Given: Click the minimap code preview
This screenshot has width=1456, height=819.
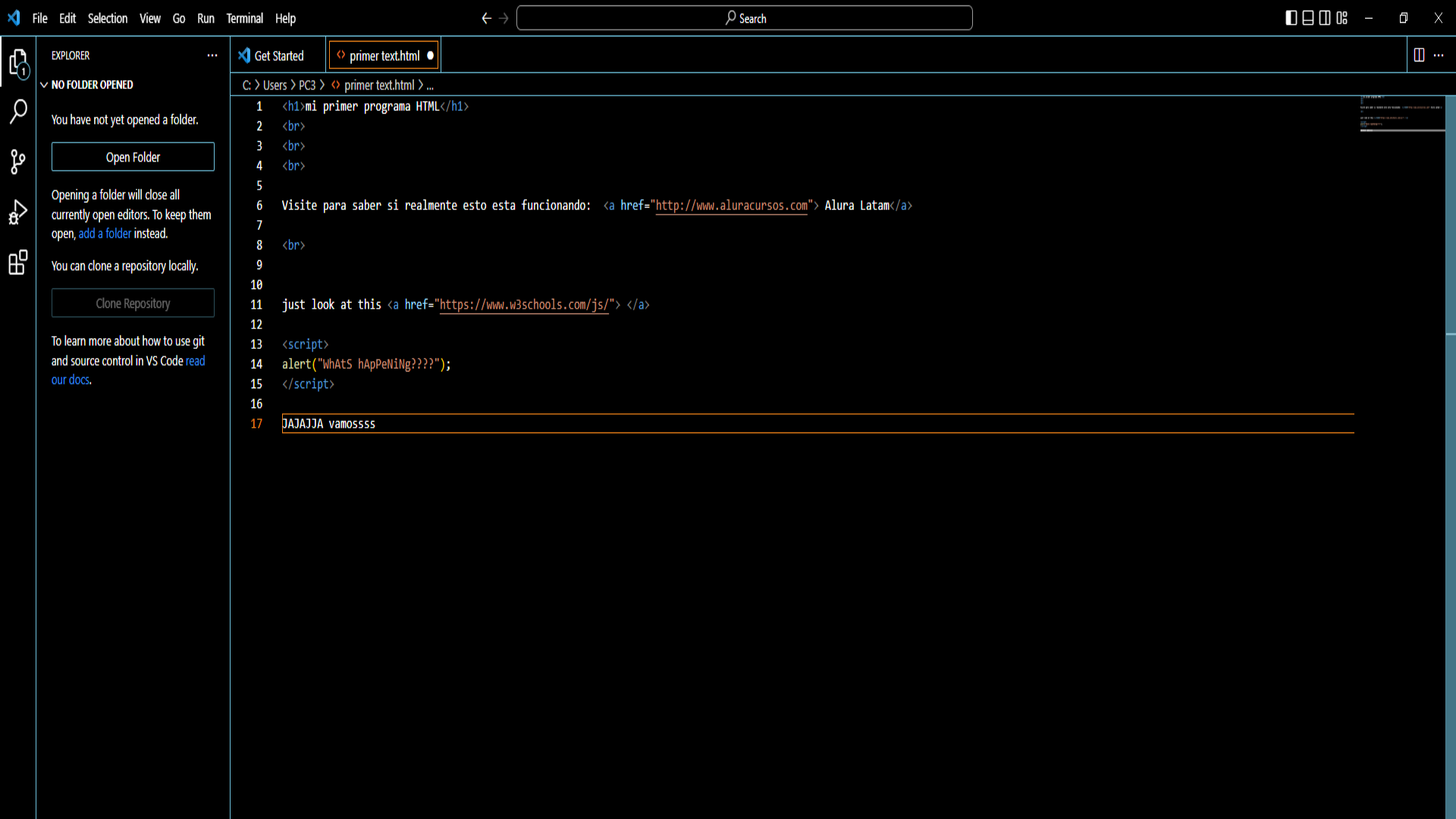Looking at the screenshot, I should 1402,114.
